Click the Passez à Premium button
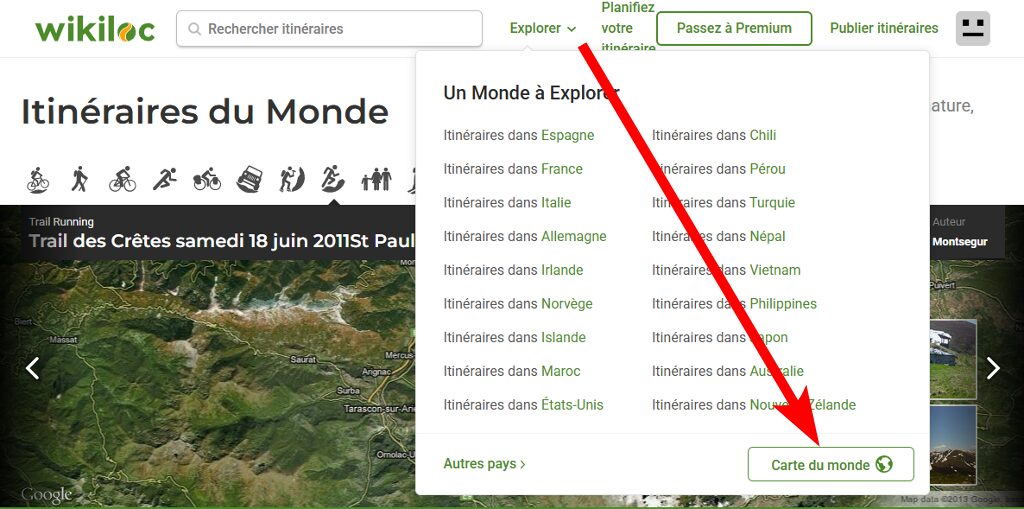Viewport: 1024px width, 509px height. (734, 28)
